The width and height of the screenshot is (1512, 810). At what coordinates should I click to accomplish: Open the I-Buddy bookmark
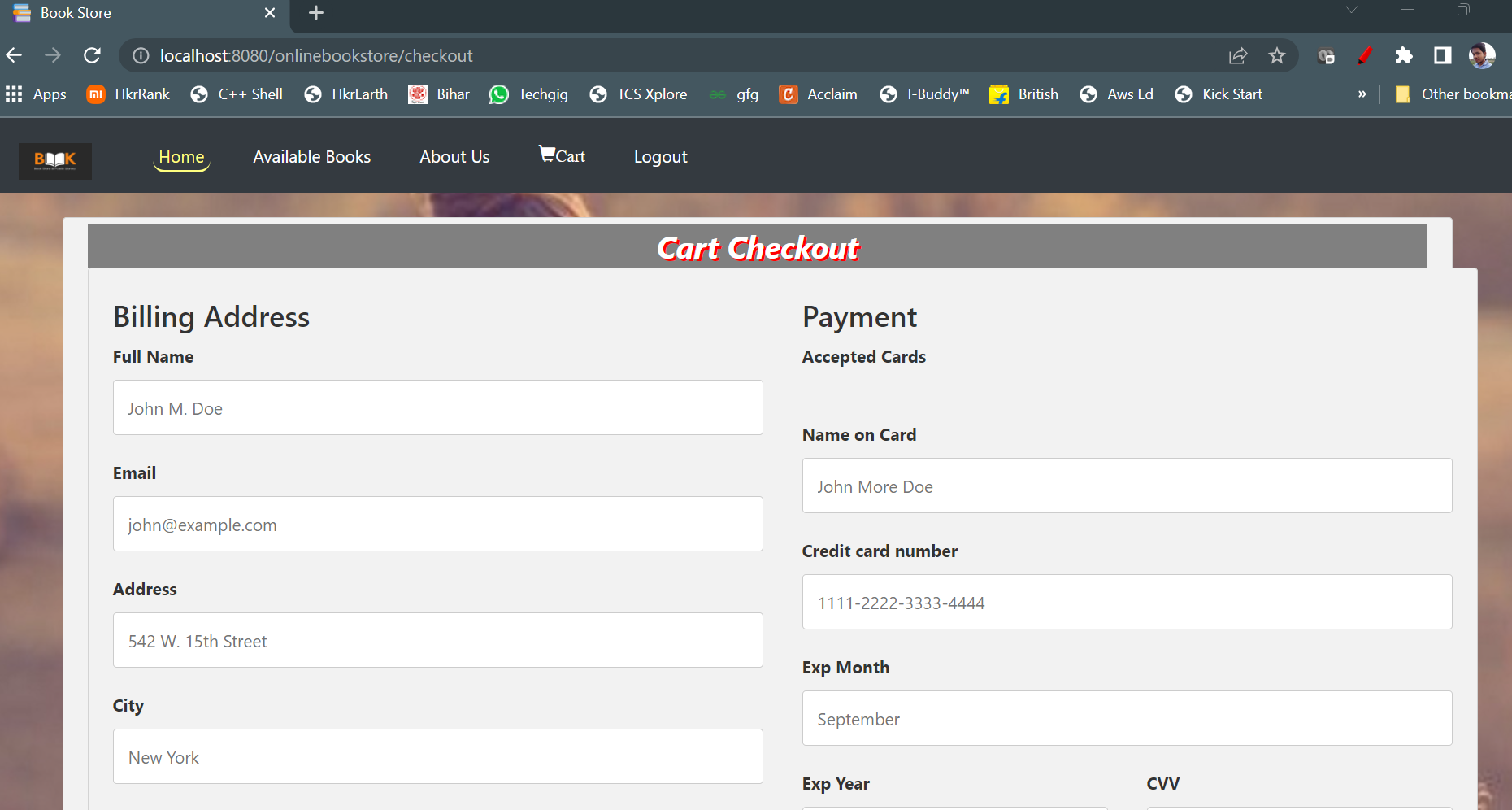(x=924, y=94)
